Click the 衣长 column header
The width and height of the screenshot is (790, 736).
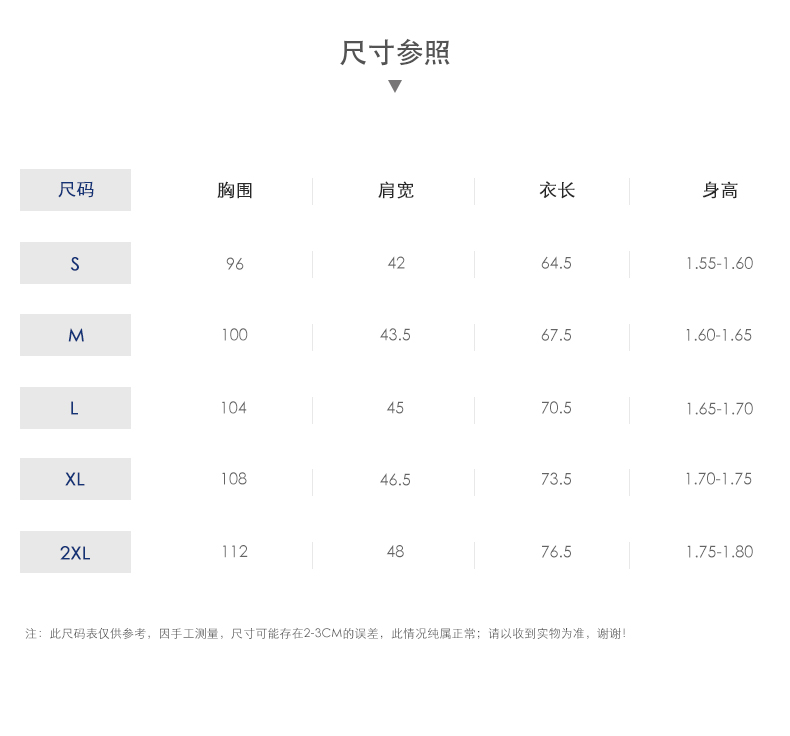point(556,191)
